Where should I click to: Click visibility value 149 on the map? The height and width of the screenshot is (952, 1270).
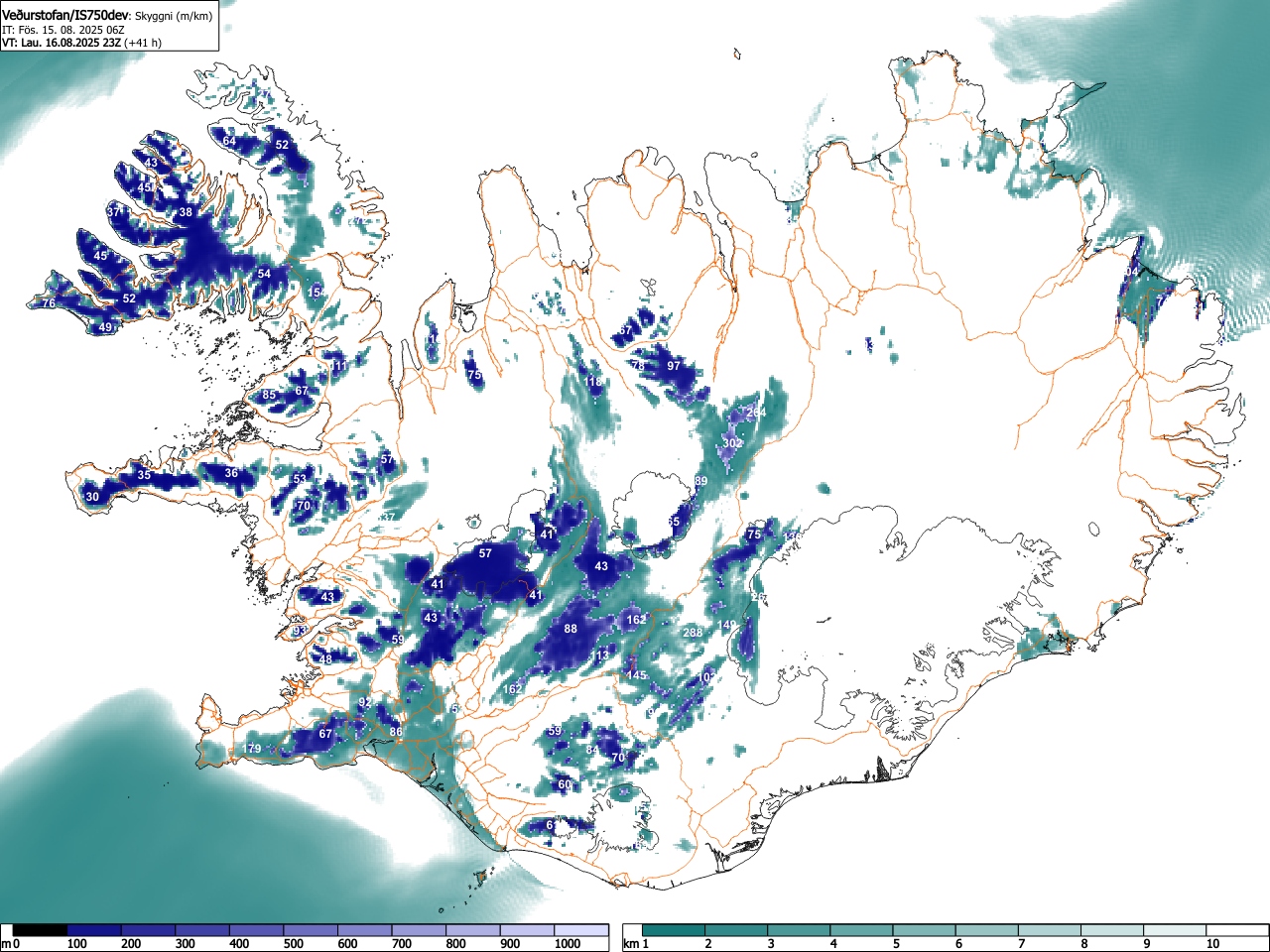(x=729, y=626)
